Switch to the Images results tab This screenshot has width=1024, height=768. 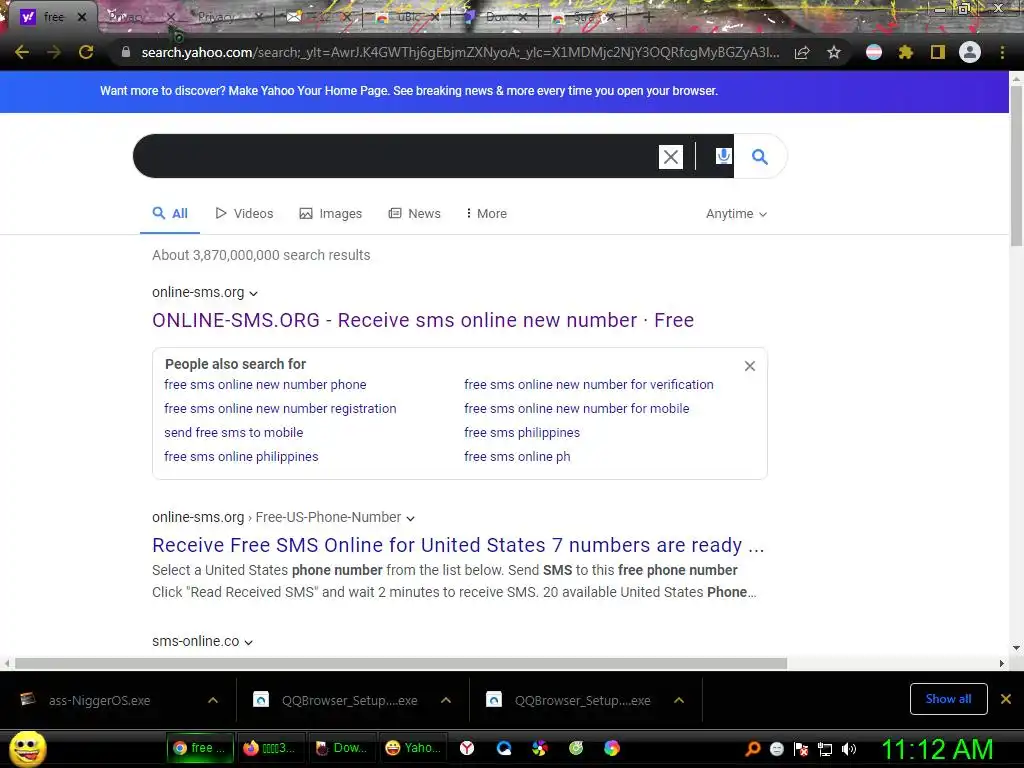pos(330,214)
